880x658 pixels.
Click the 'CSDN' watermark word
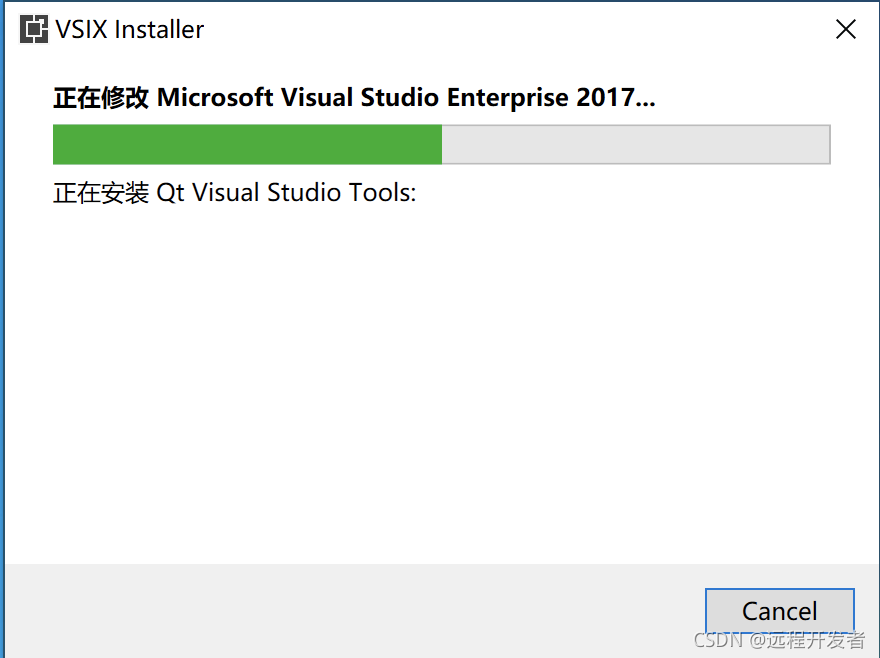tap(718, 640)
